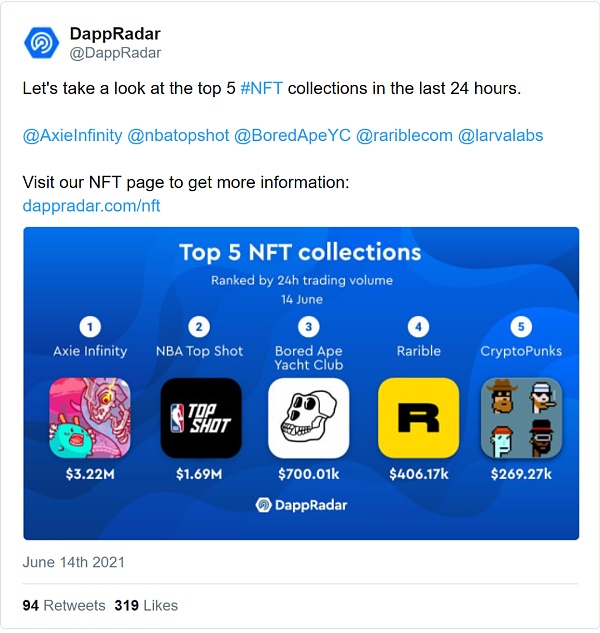This screenshot has width=600, height=633.
Task: Visit the @nbatopshot mention link
Action: coord(178,136)
